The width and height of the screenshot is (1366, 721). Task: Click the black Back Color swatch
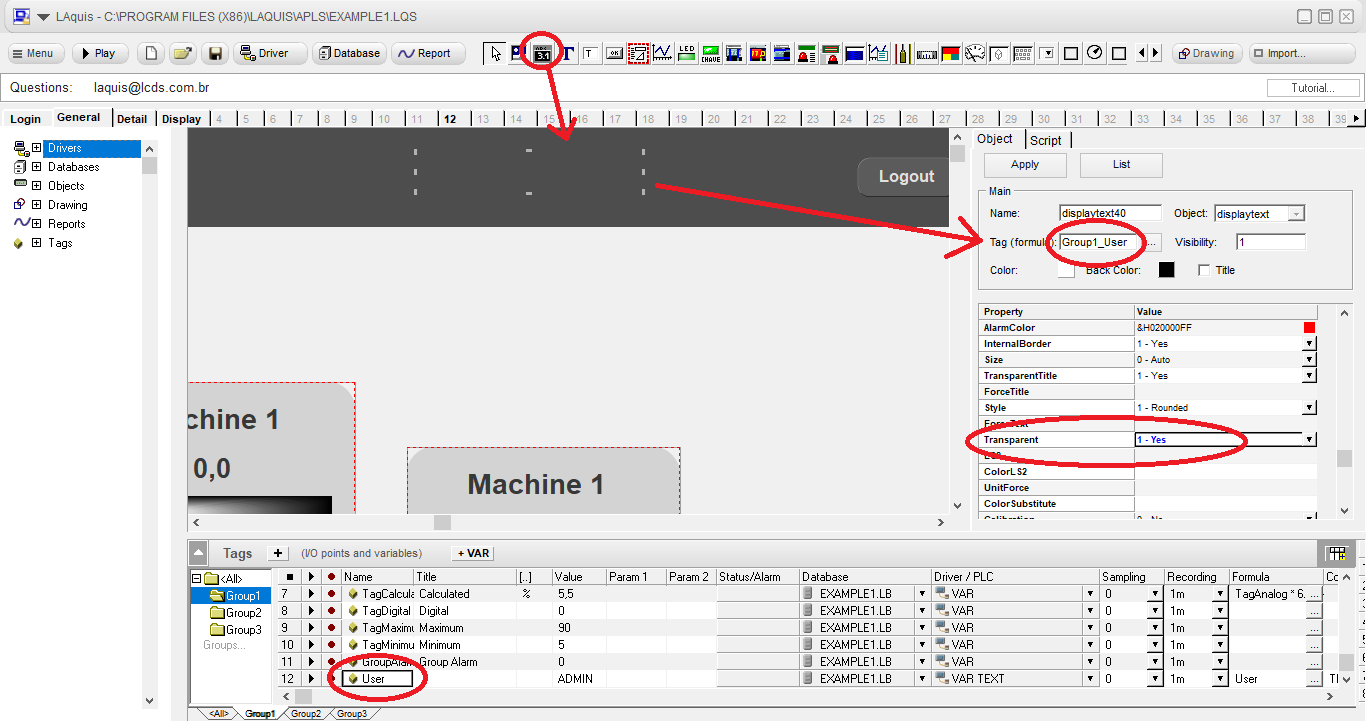(1166, 270)
